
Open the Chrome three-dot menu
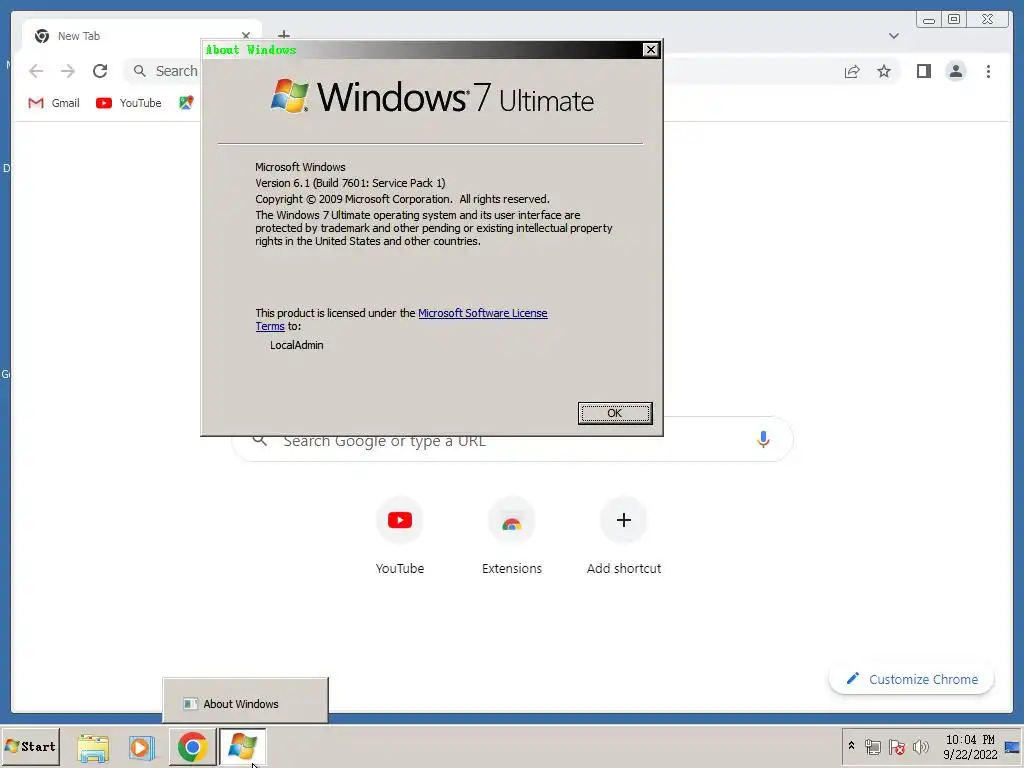988,71
